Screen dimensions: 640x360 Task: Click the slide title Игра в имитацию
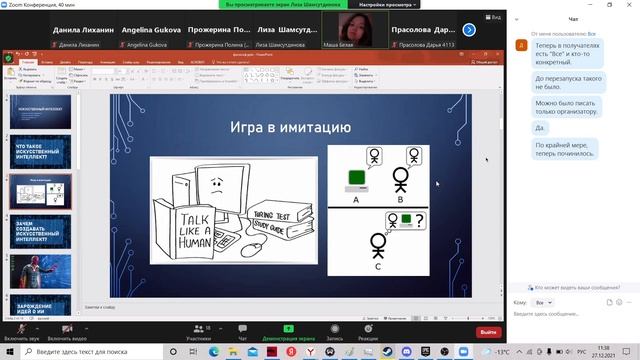pos(290,127)
